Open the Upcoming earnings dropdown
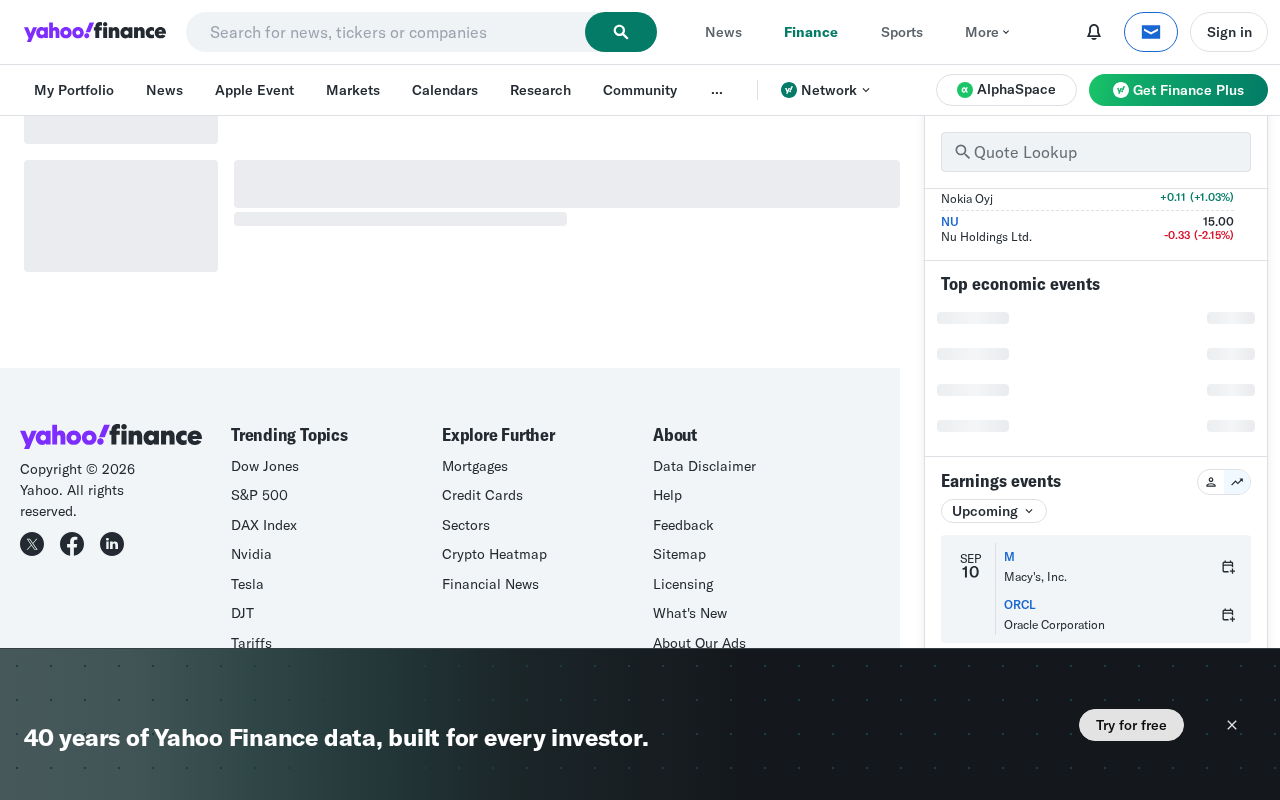The image size is (1280, 800). [994, 511]
